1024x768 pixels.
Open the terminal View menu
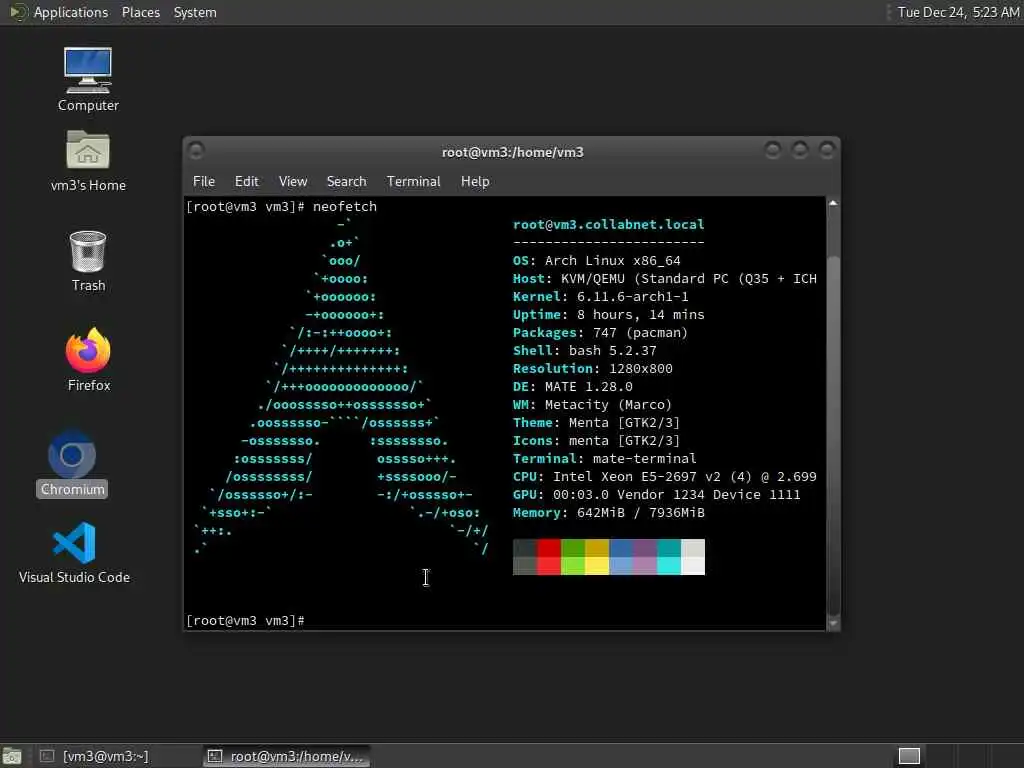(293, 182)
